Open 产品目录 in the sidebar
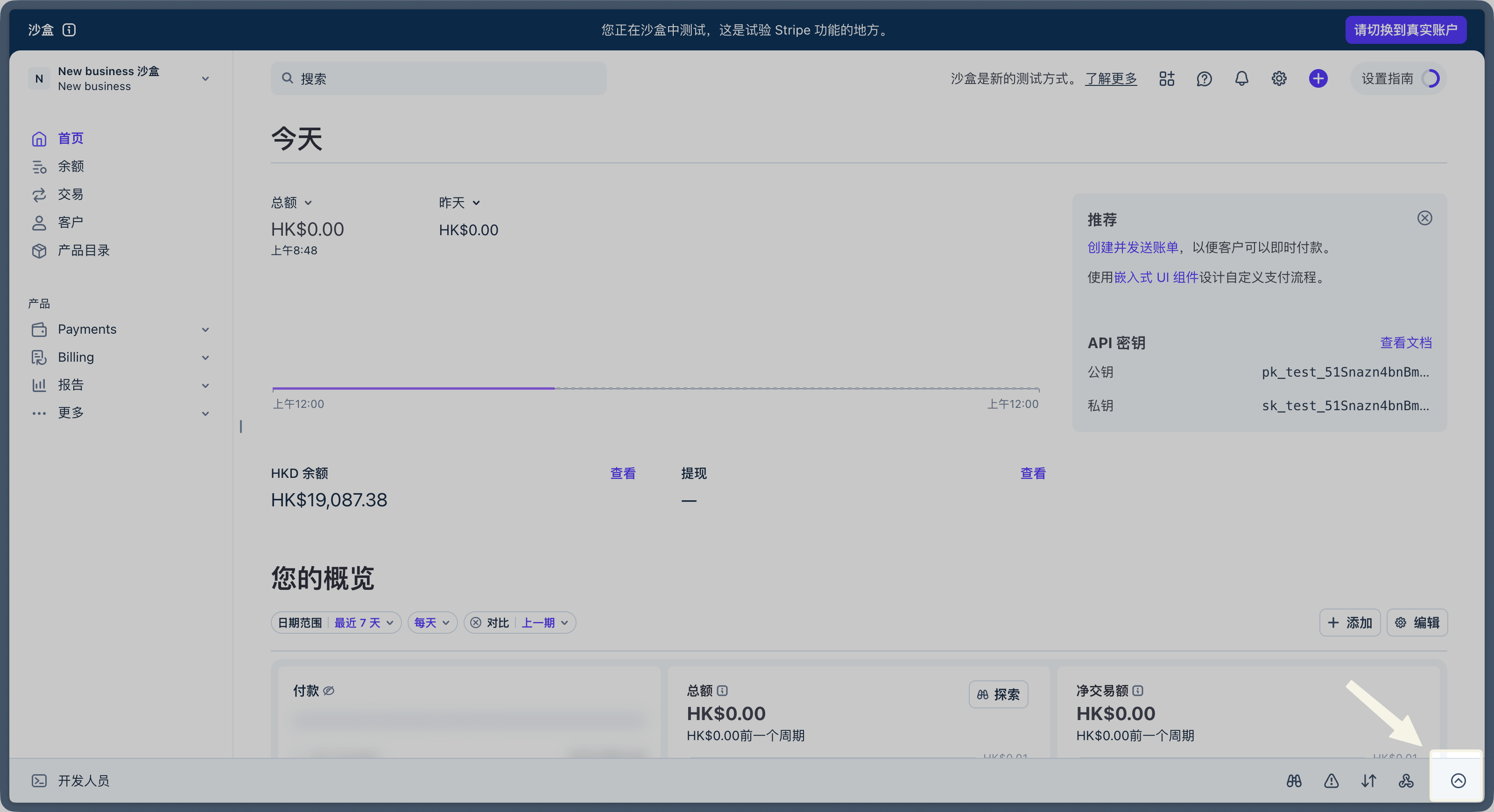Screen dimensions: 1494x812 click(x=84, y=251)
